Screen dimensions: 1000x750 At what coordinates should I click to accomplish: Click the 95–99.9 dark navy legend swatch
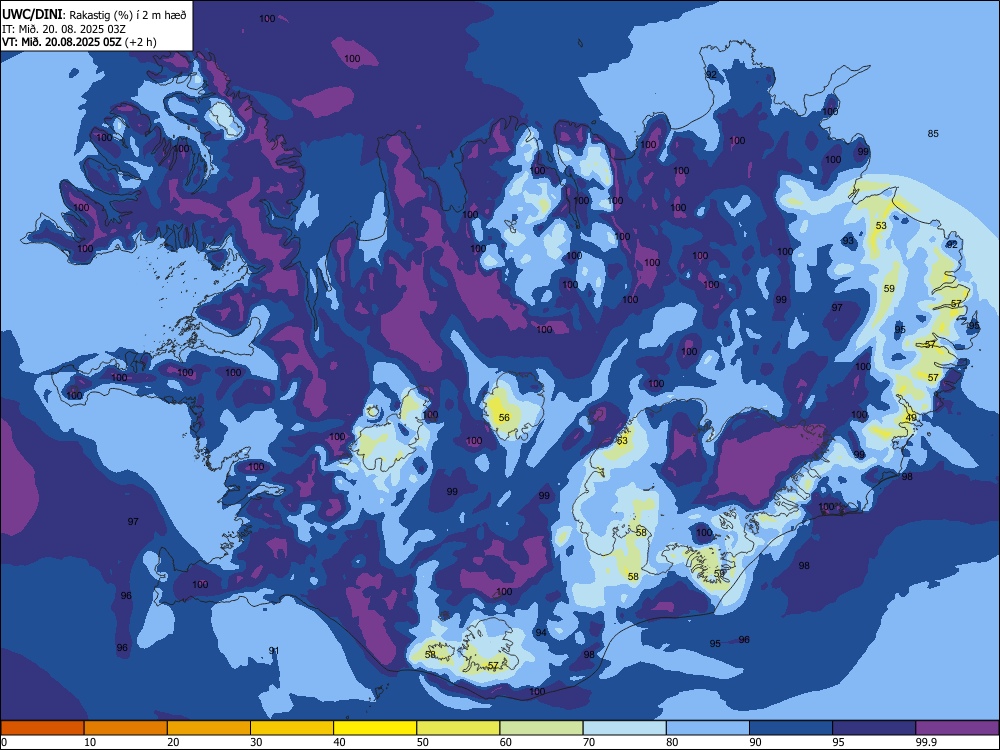coord(874,728)
